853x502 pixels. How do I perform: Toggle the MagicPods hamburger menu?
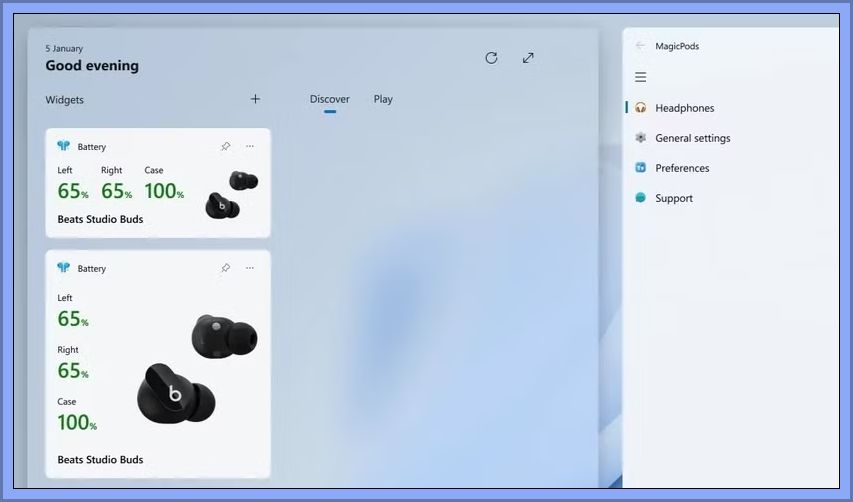(x=641, y=77)
